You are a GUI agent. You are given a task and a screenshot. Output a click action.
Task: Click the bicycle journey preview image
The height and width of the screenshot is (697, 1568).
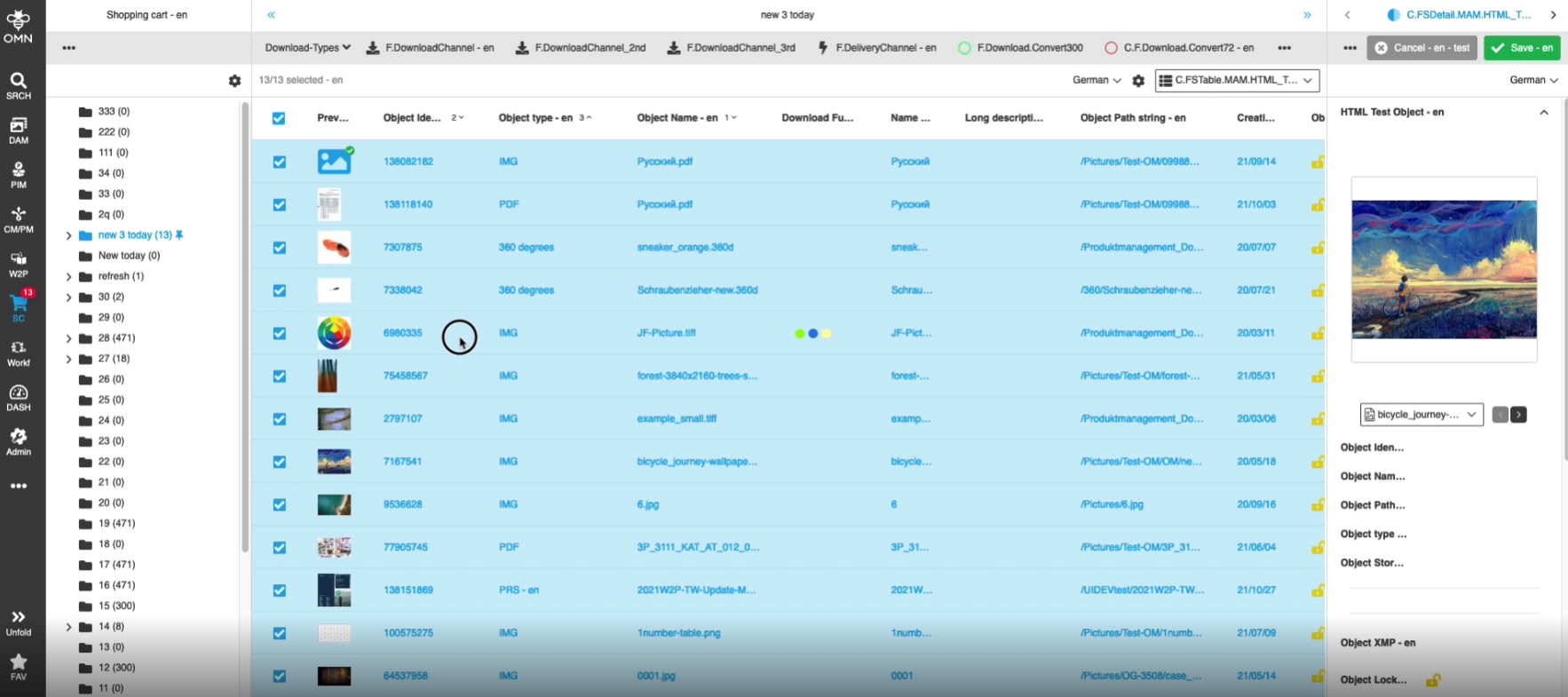point(1444,269)
